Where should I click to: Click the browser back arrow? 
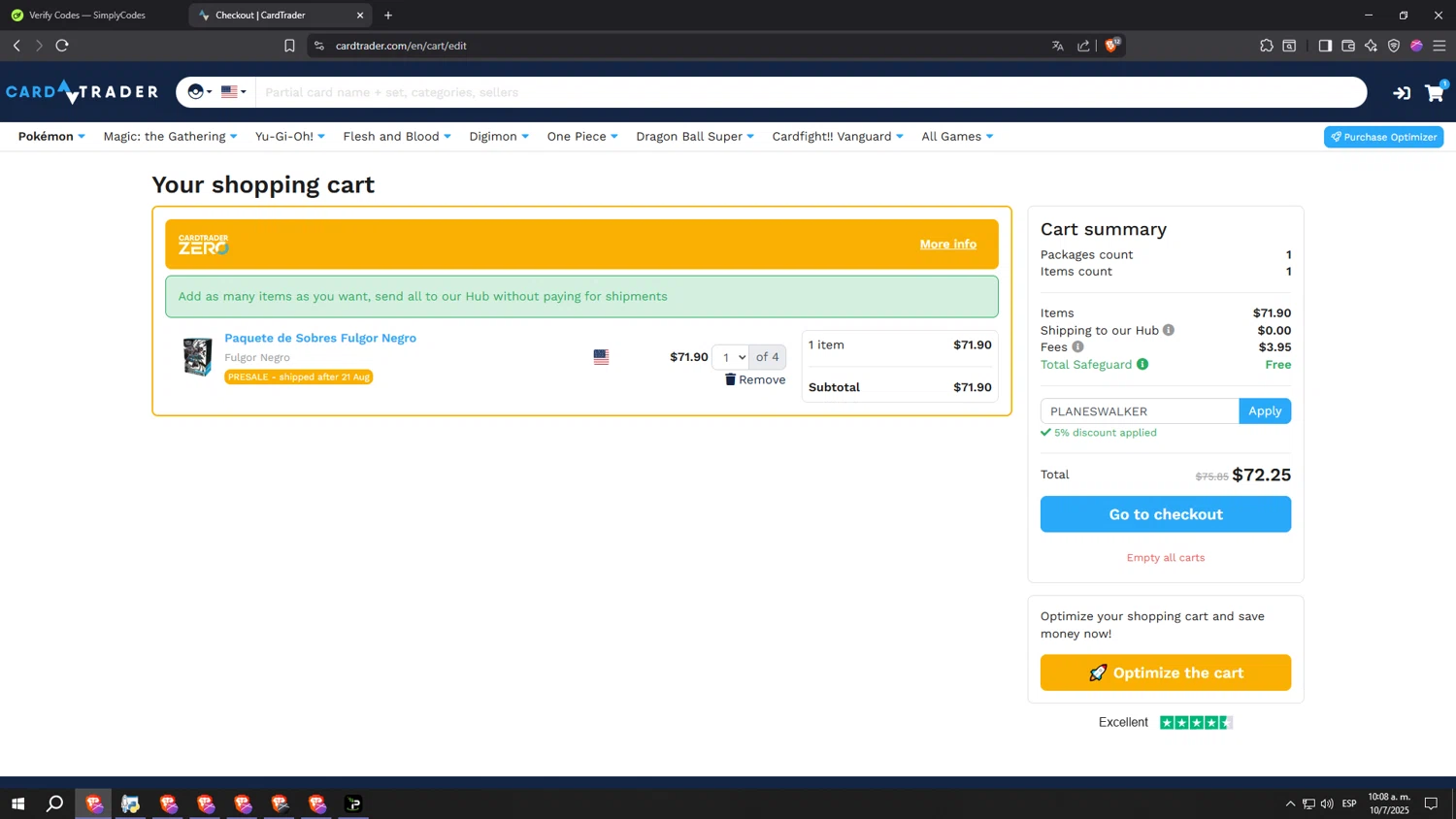[x=17, y=46]
